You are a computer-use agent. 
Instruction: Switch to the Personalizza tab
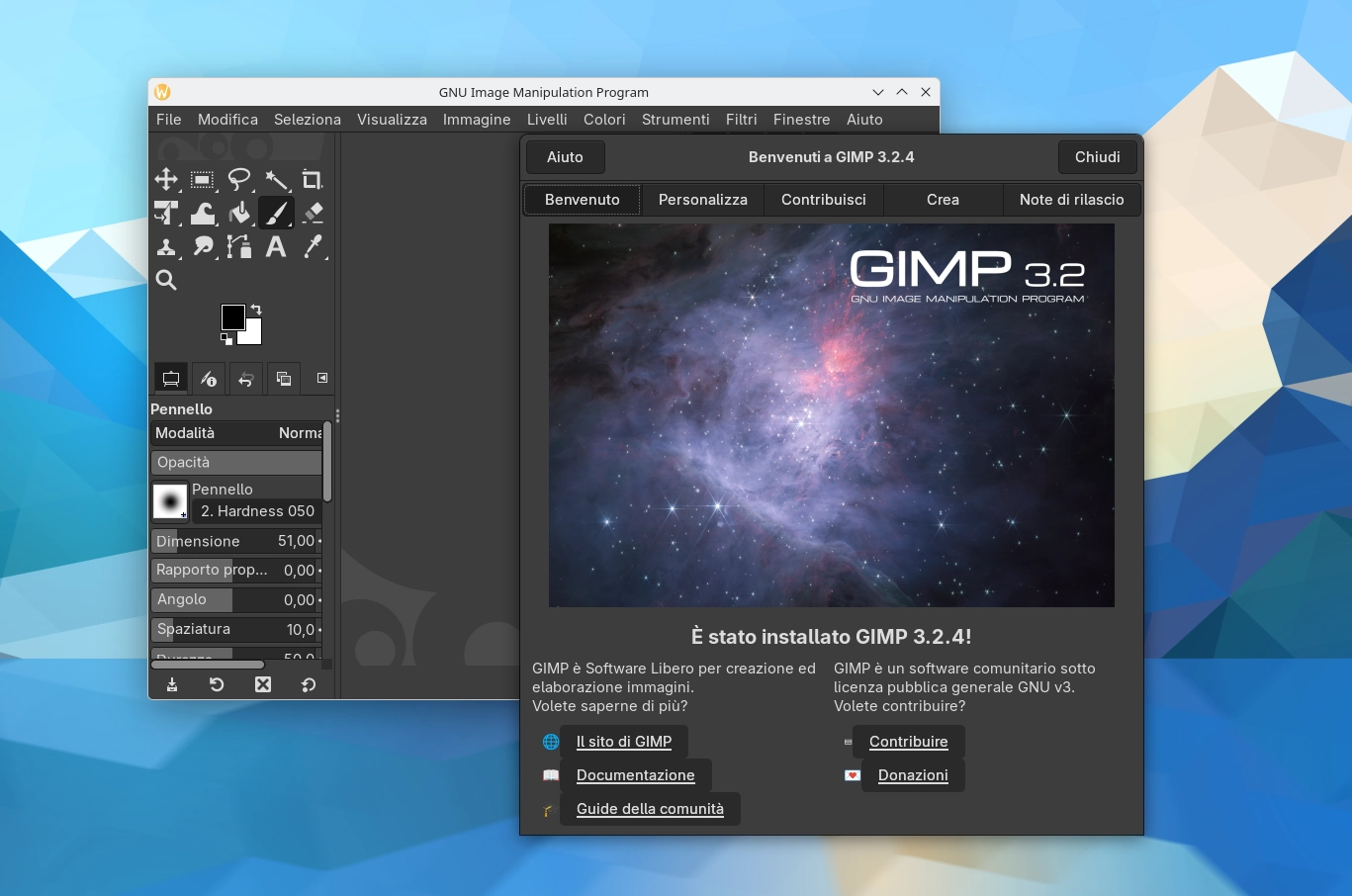703,199
